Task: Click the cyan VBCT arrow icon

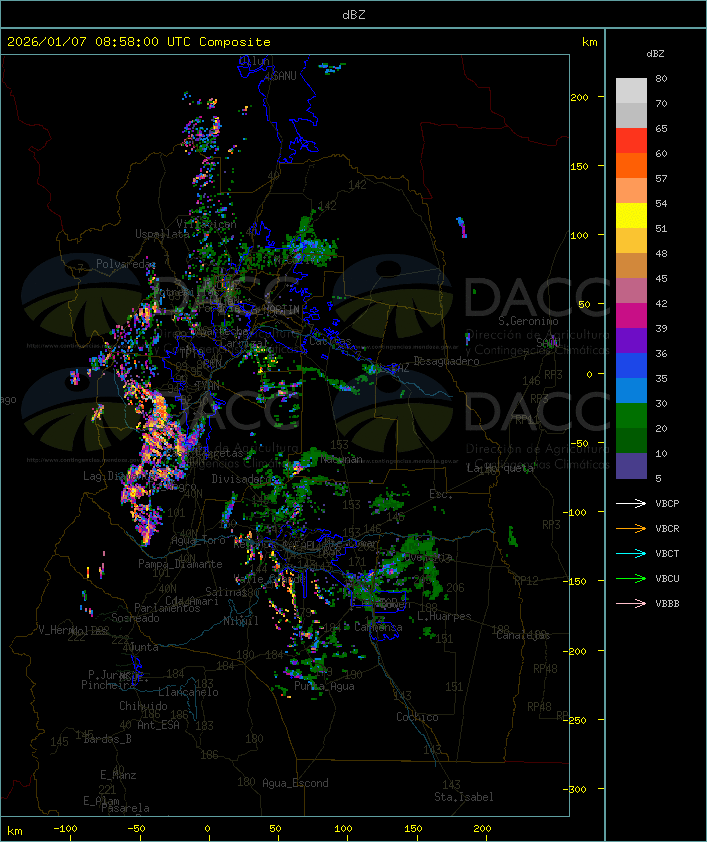Action: pos(631,553)
